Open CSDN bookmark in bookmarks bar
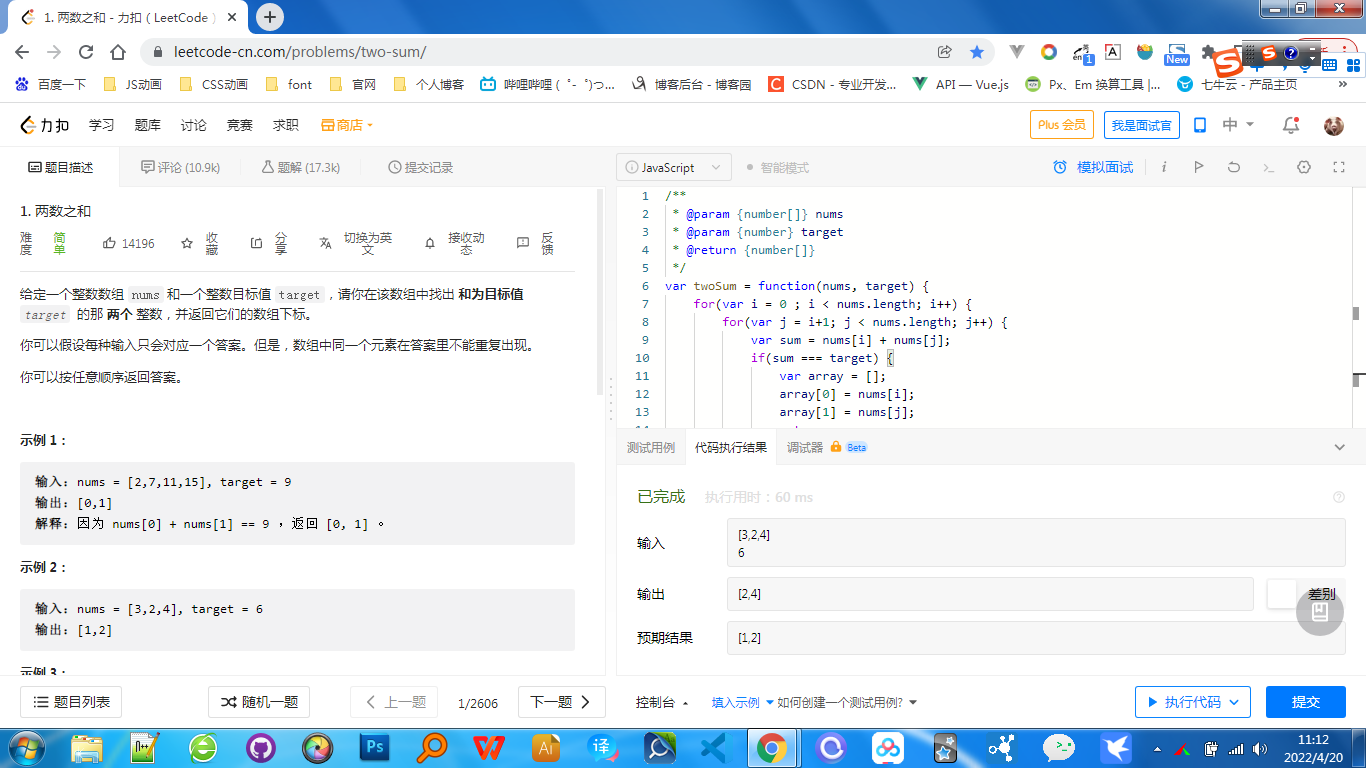Screen dimensions: 1366x768 coord(833,85)
